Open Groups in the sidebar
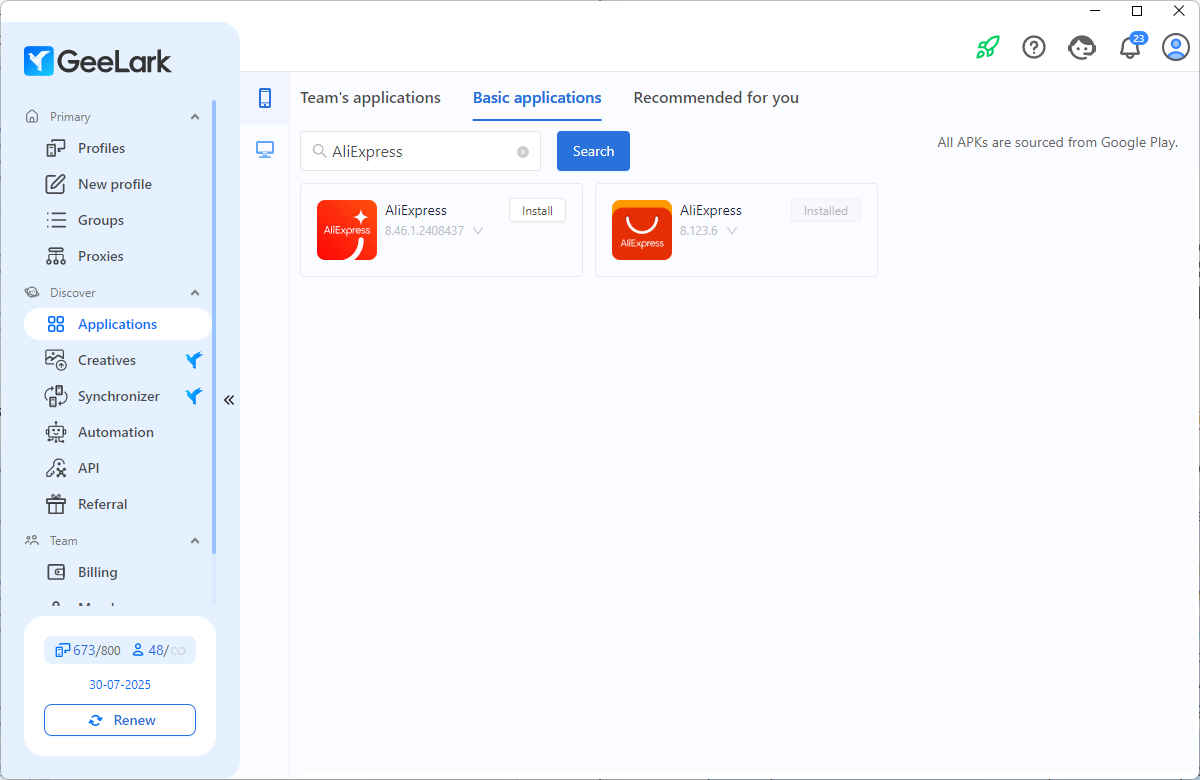 coord(118,220)
